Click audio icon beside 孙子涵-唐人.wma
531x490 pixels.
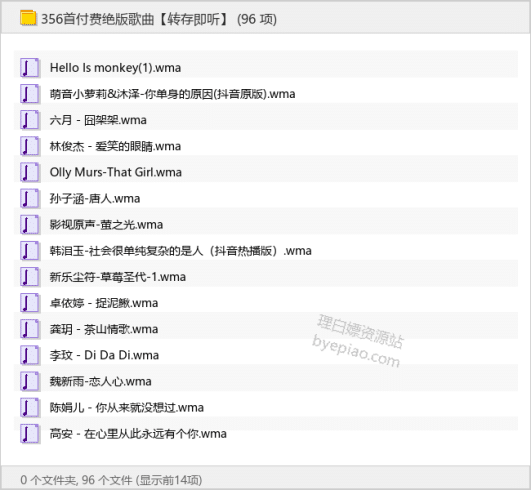30,198
